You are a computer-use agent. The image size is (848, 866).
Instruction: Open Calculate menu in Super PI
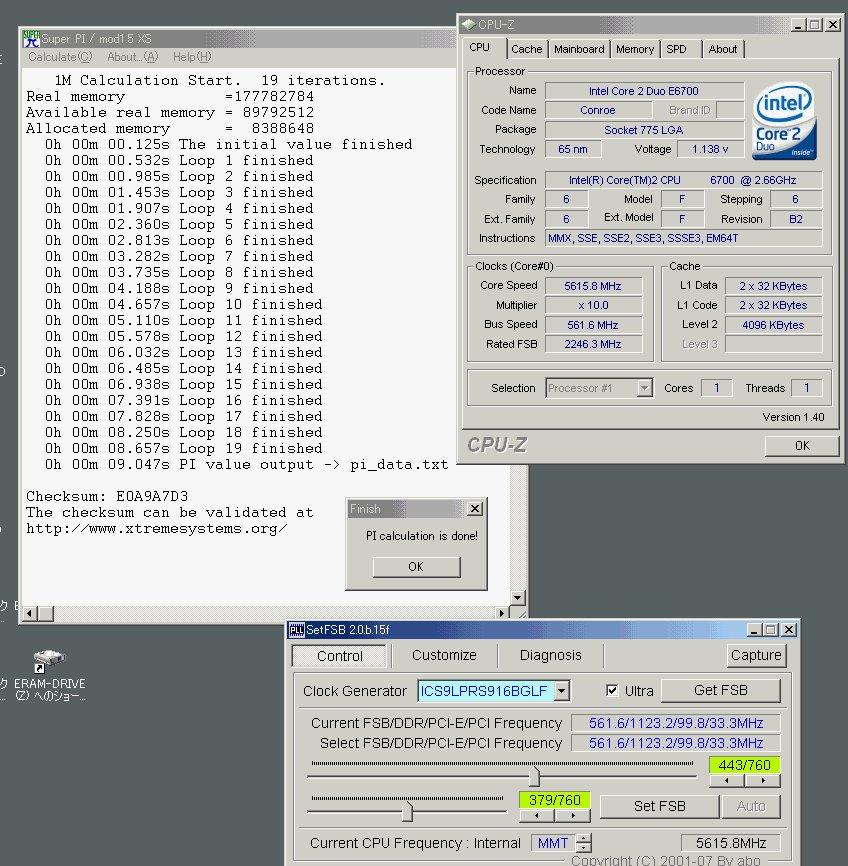coord(60,57)
